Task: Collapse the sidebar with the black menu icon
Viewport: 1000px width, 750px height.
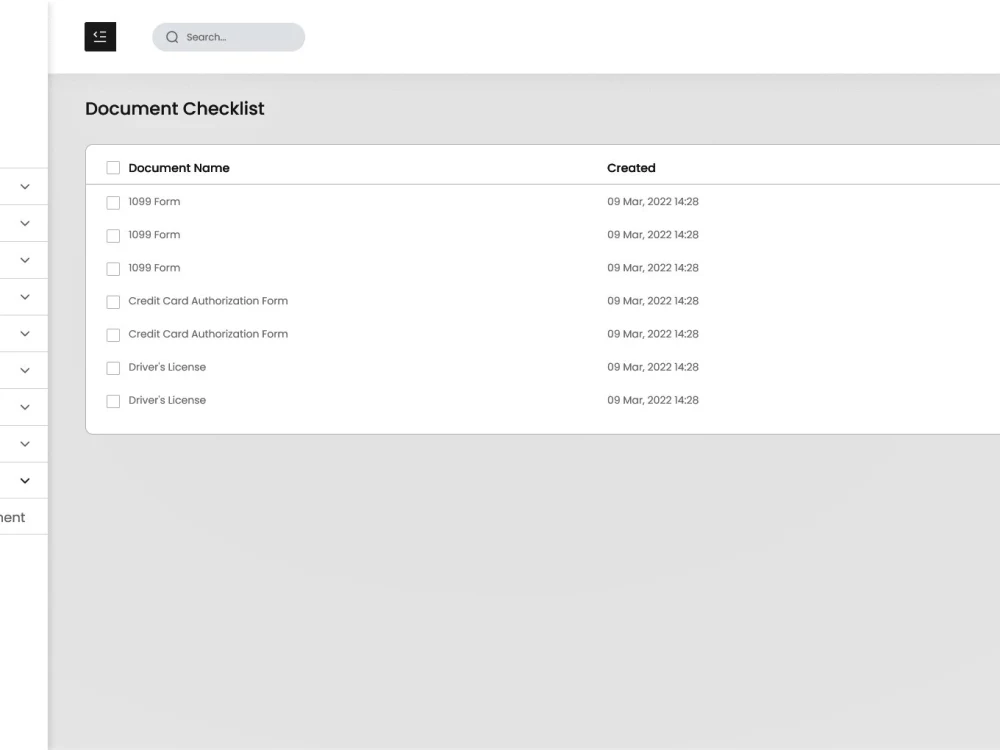Action: (x=100, y=36)
